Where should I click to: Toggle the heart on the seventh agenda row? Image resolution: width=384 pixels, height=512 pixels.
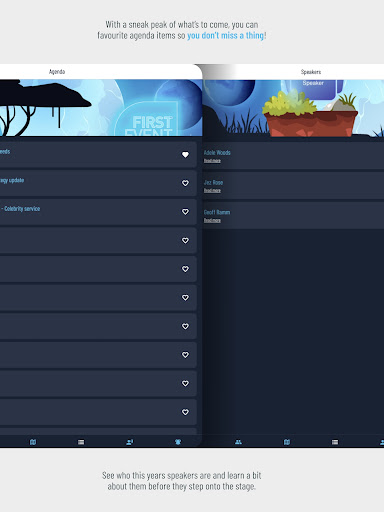point(185,326)
